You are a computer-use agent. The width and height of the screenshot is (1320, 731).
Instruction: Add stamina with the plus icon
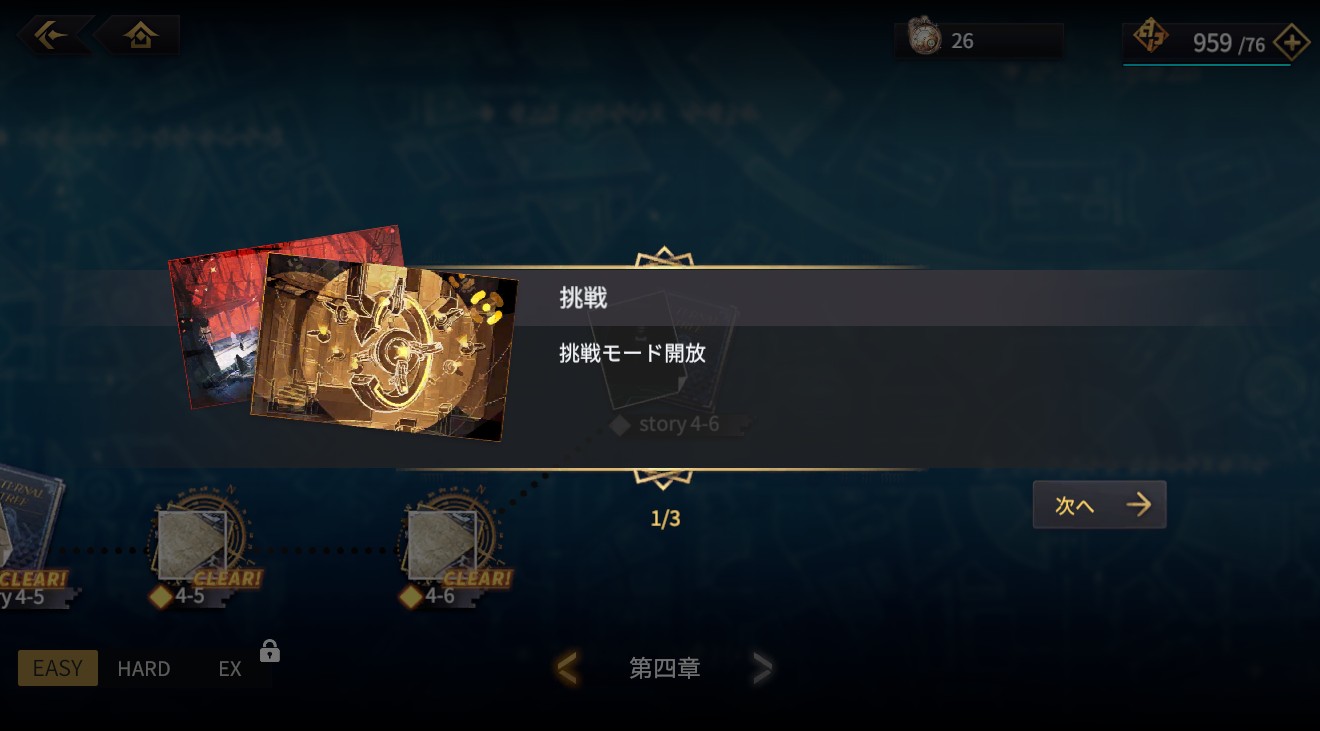pyautogui.click(x=1291, y=43)
